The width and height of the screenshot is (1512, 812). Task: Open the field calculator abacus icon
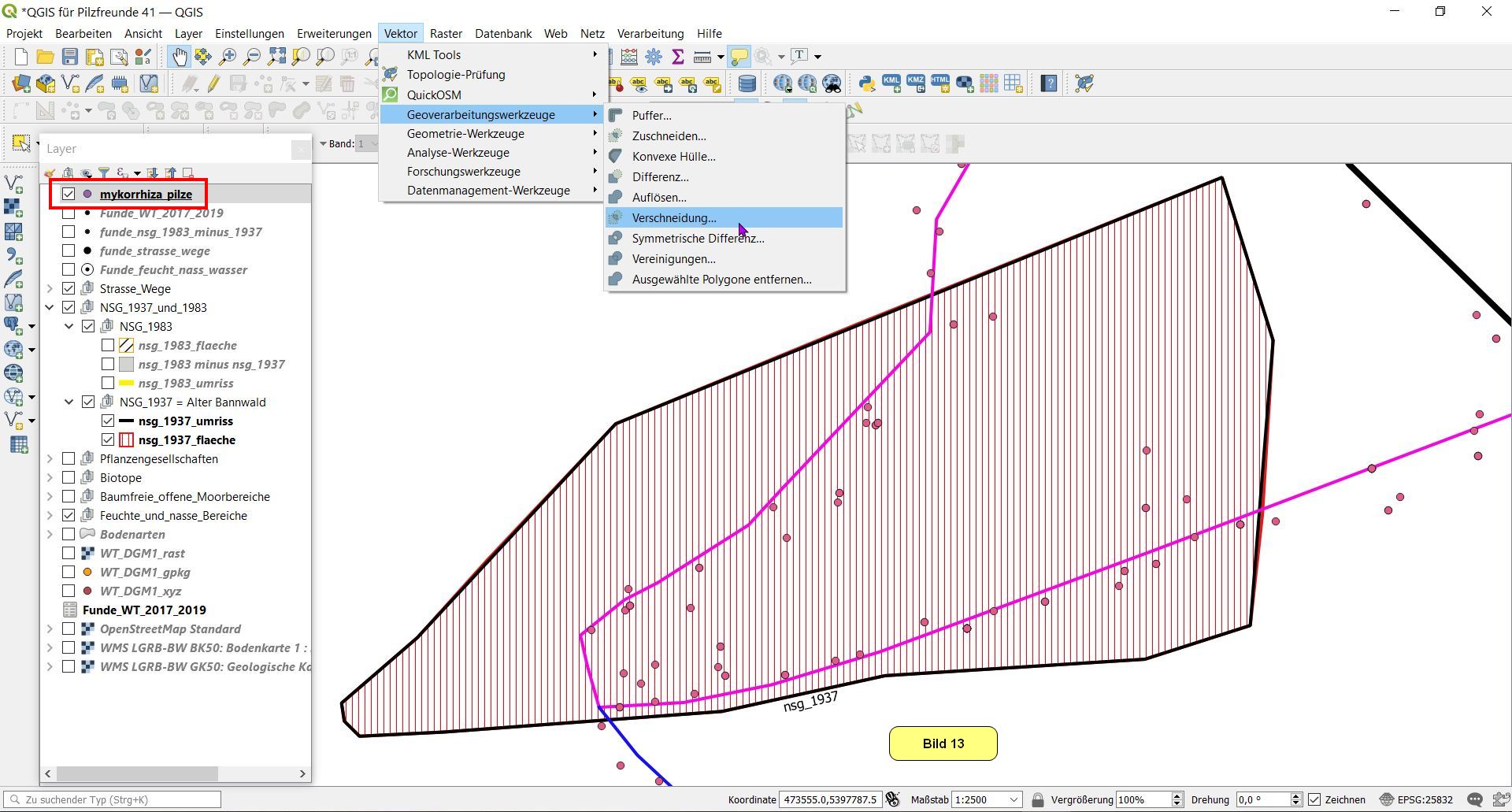pos(628,56)
